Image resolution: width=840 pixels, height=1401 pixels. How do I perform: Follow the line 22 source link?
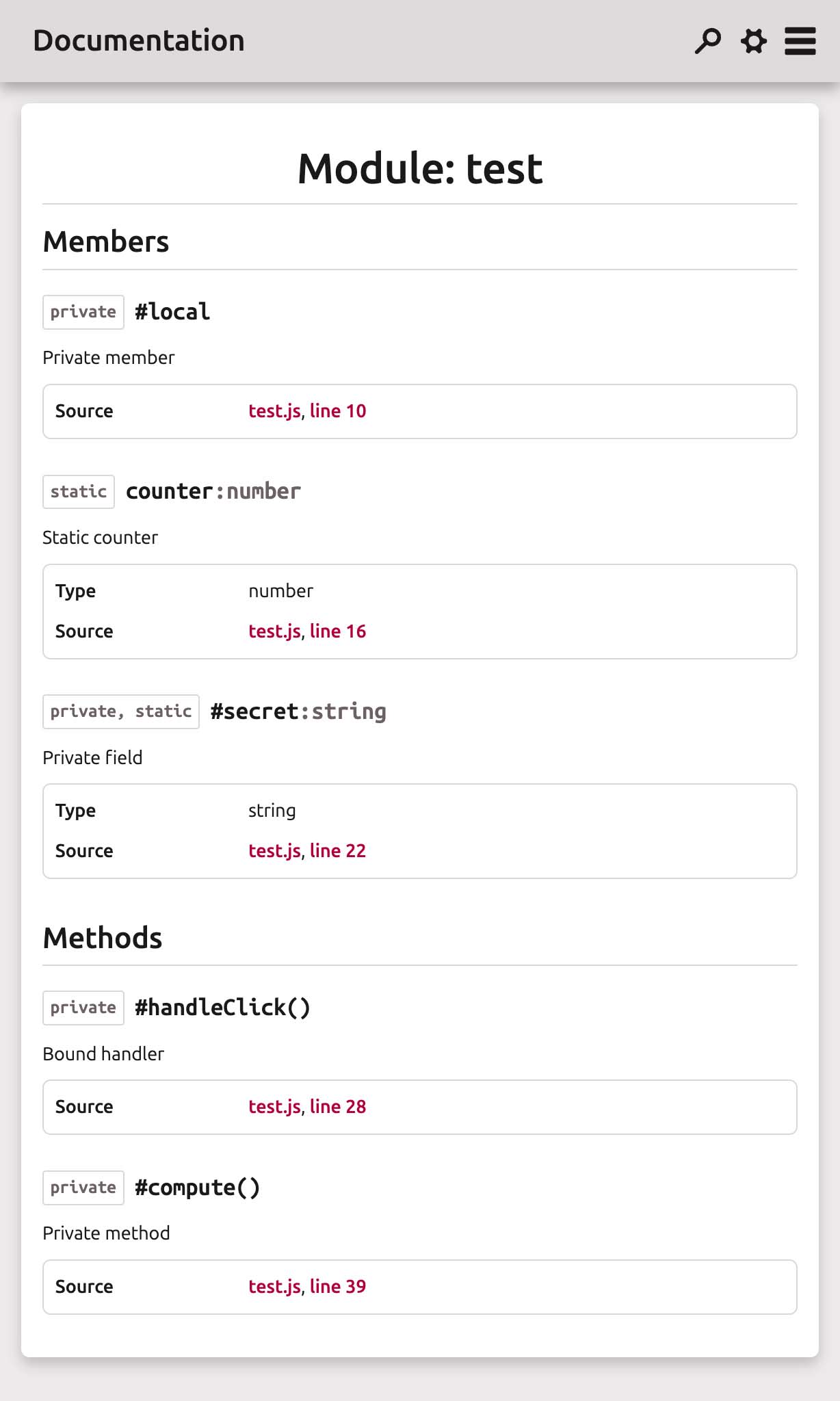click(x=338, y=851)
